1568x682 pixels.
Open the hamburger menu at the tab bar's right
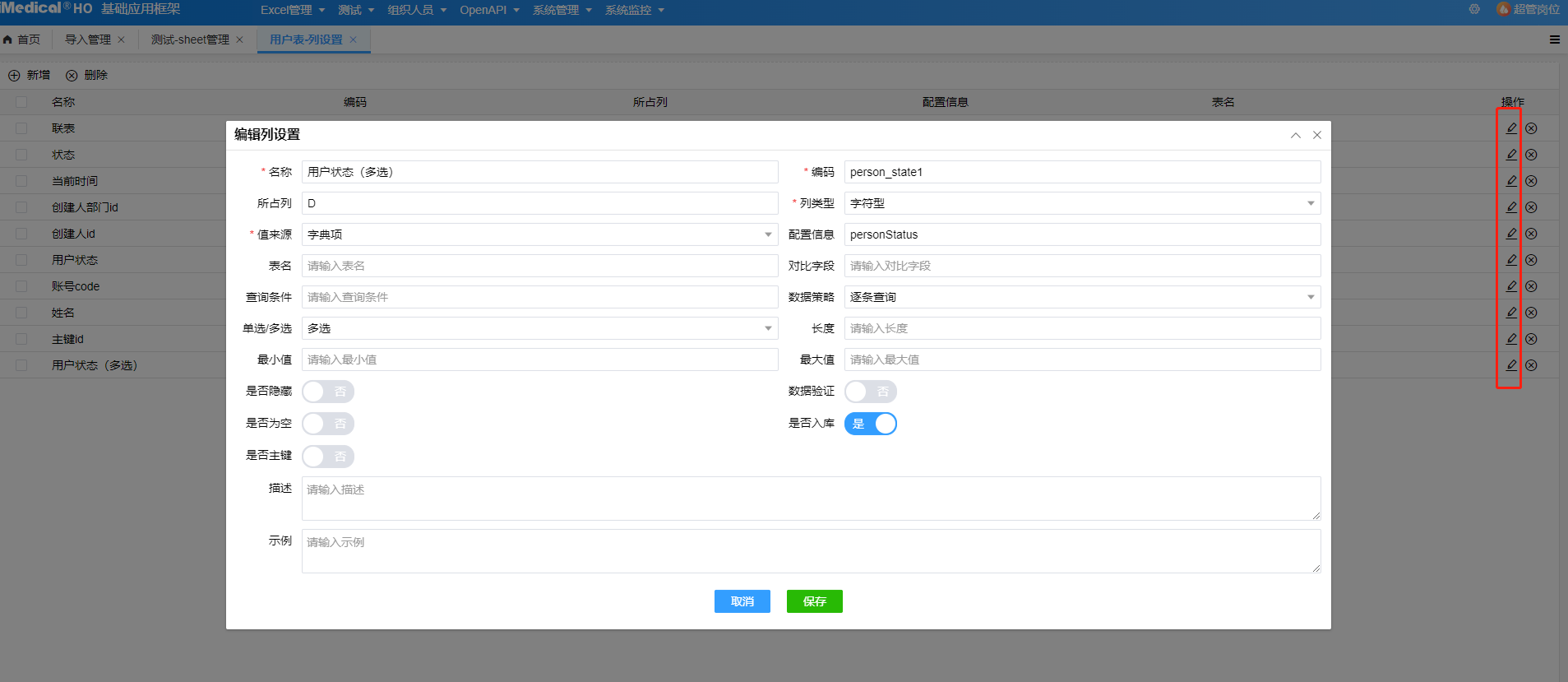[x=1555, y=39]
